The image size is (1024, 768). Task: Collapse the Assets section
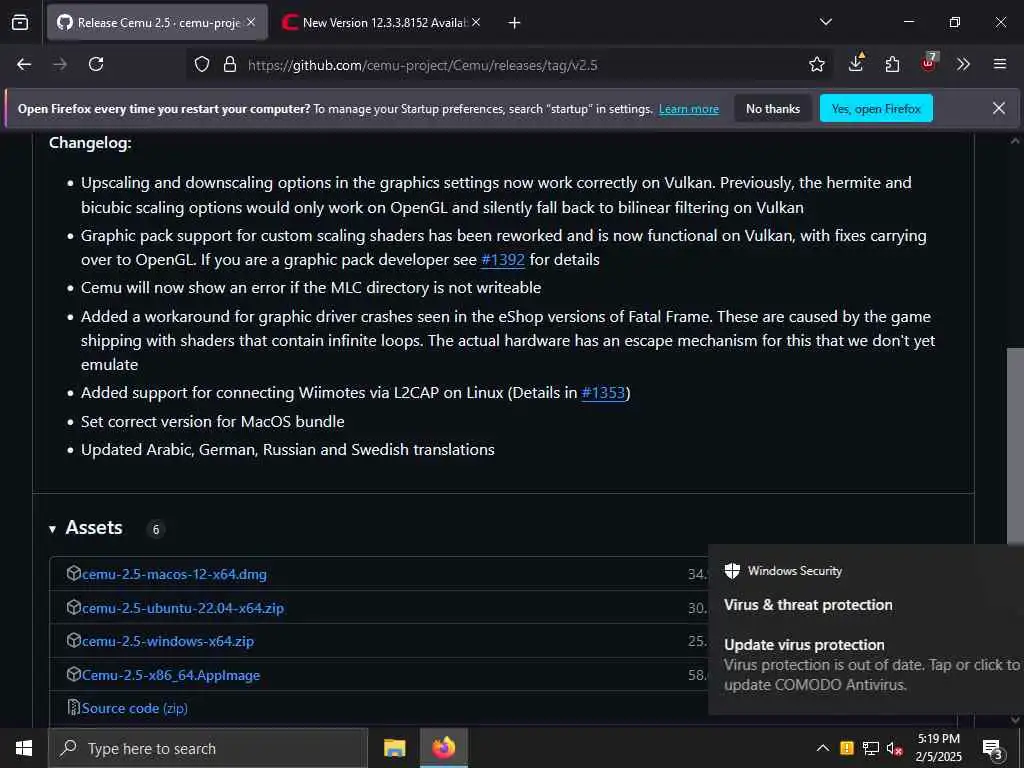click(x=52, y=529)
